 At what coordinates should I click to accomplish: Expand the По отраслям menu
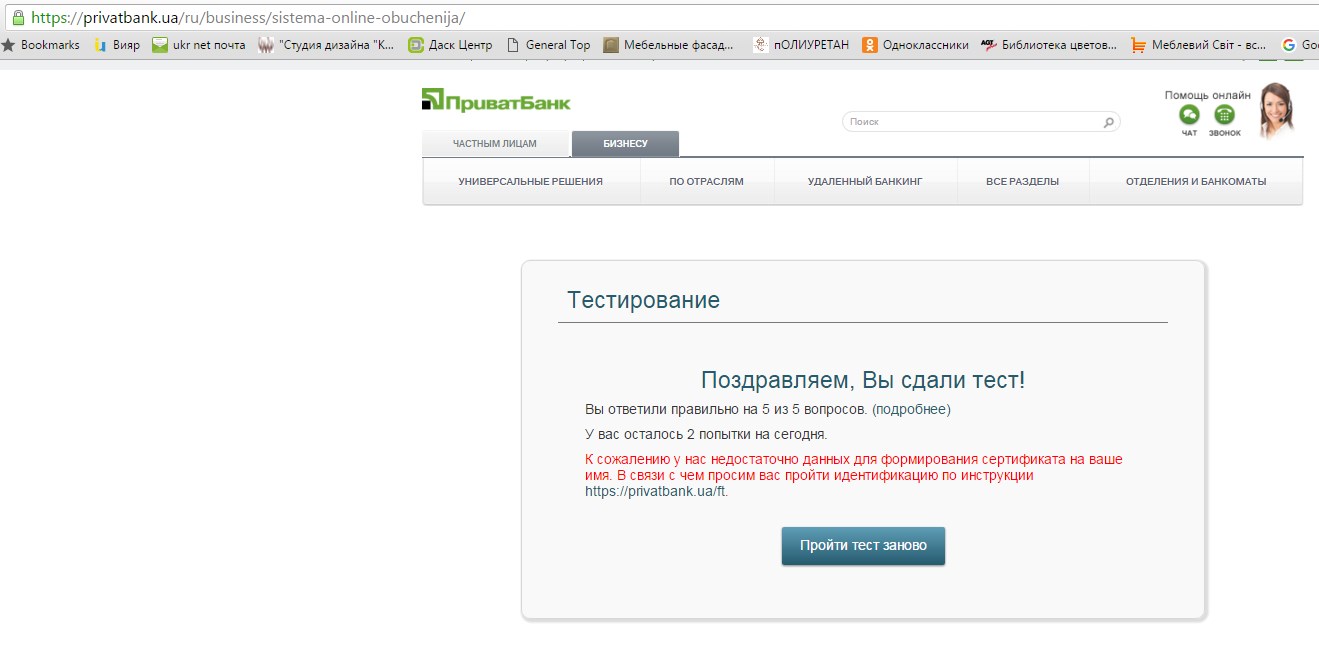[707, 182]
